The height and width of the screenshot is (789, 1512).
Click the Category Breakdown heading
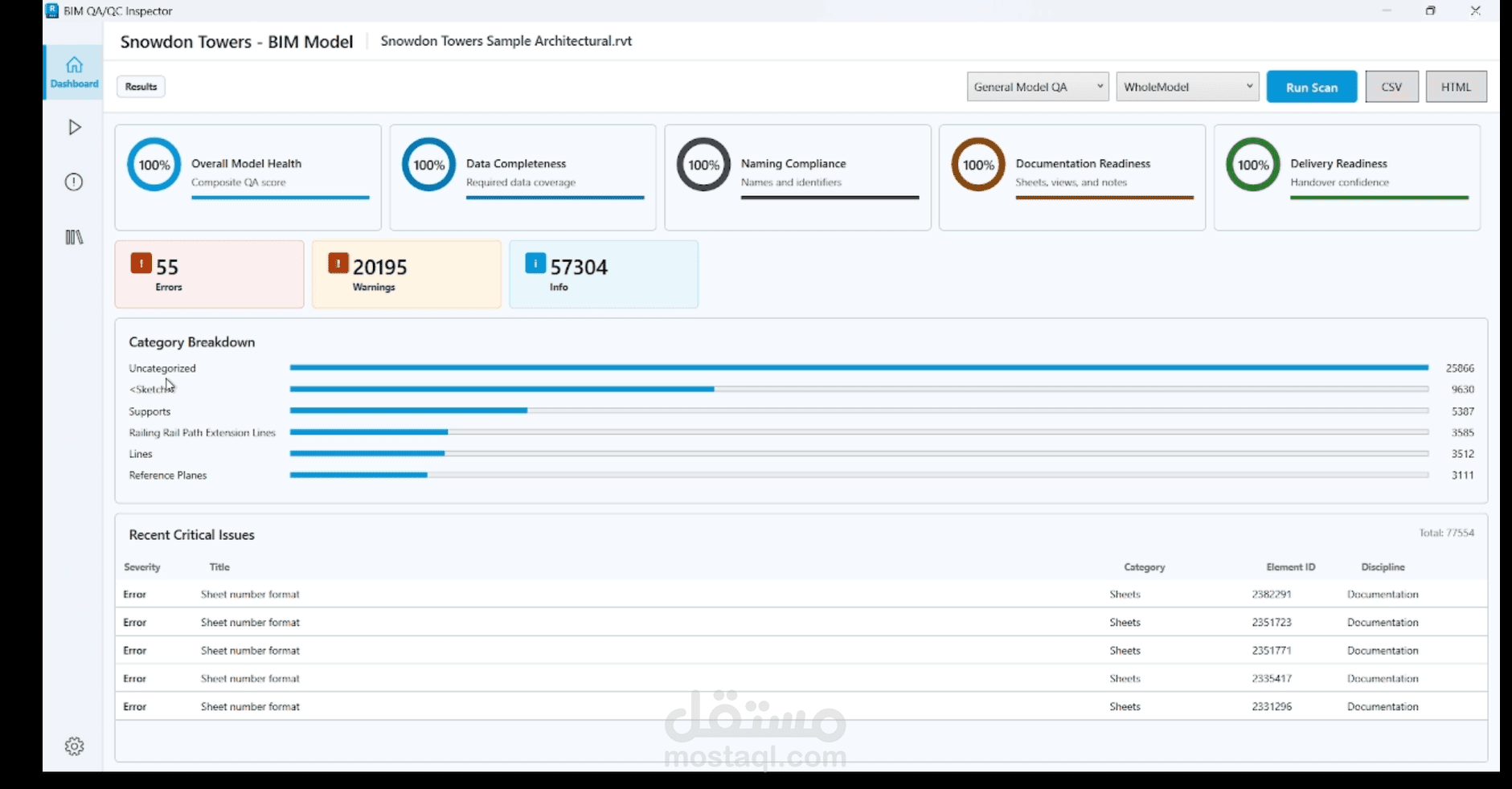[x=192, y=342]
